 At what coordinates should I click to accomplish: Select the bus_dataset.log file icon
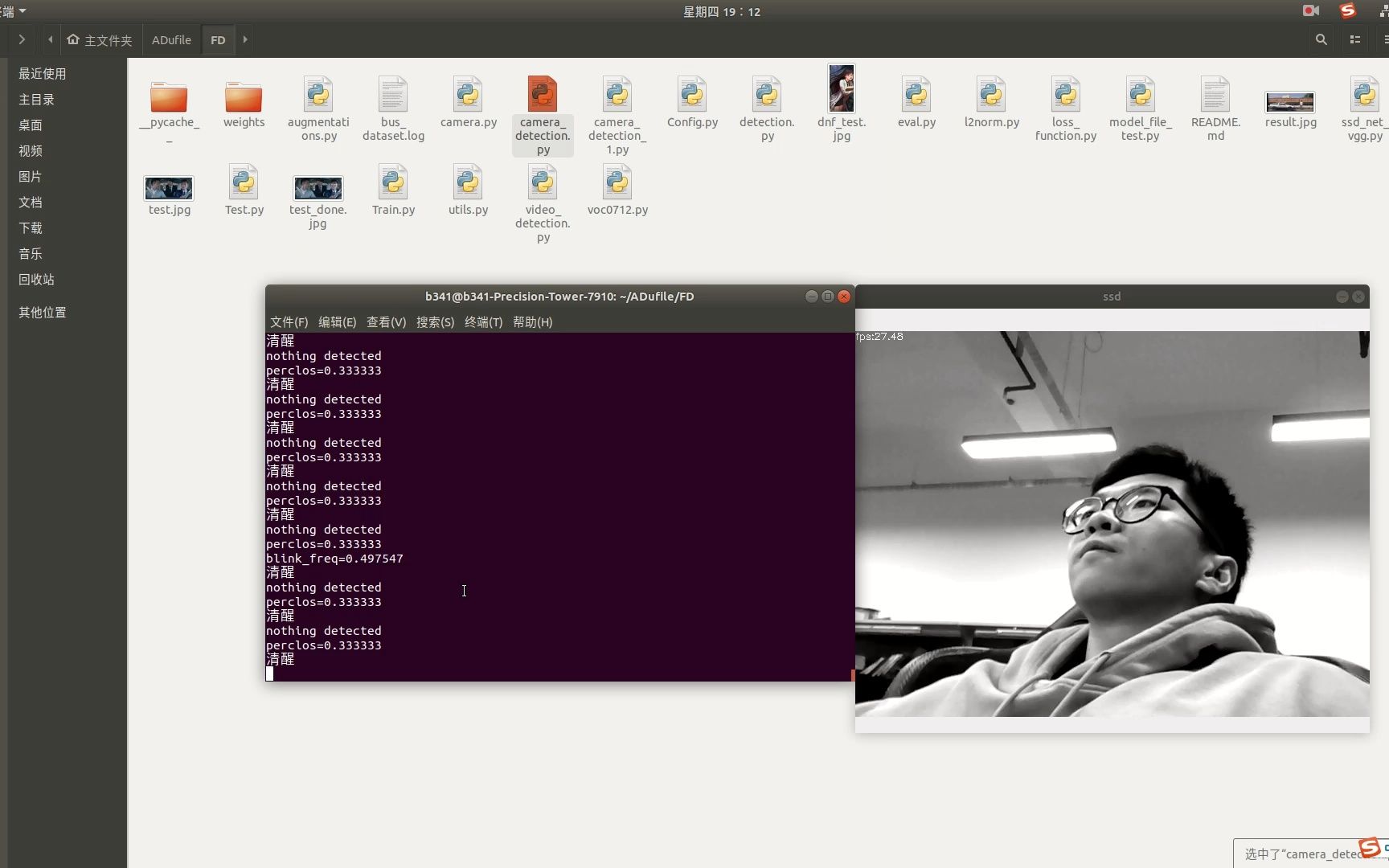(x=393, y=95)
